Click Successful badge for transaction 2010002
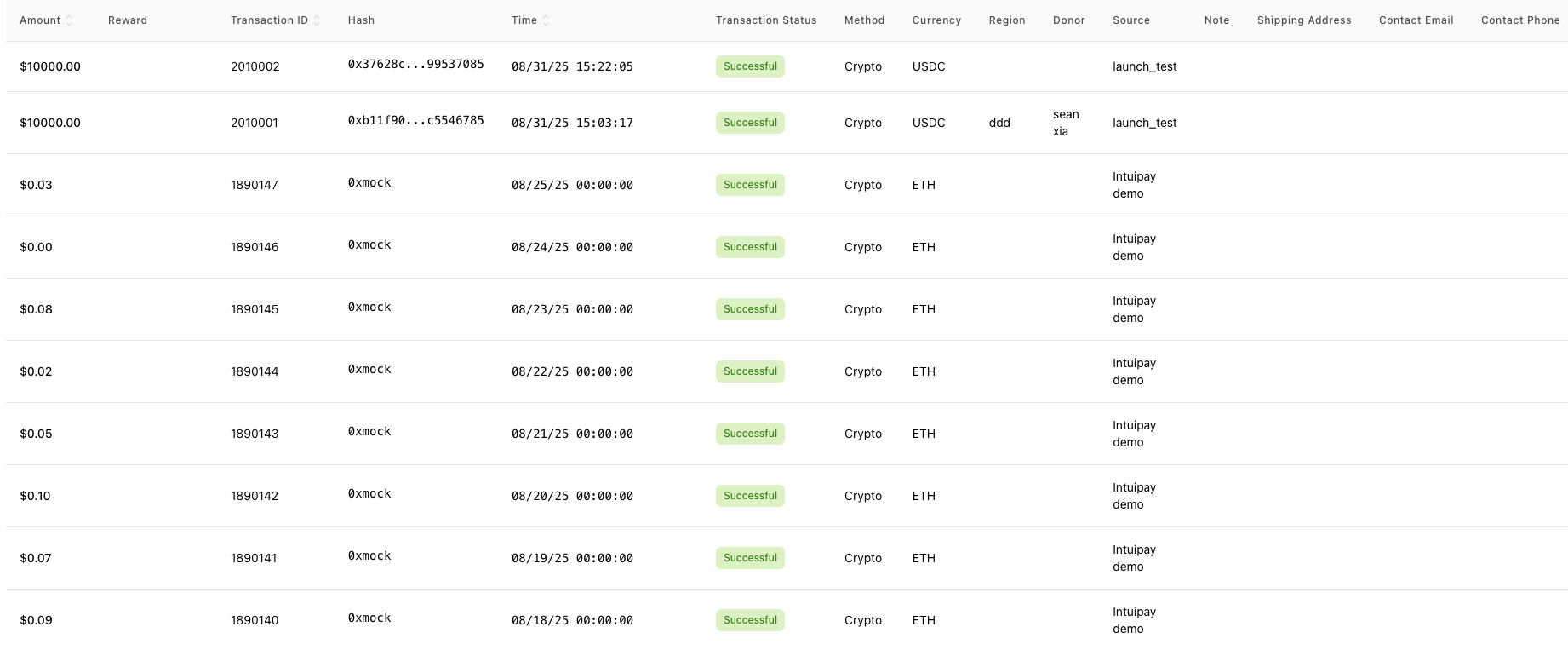Viewport: 1568px width, 650px height. pos(750,66)
